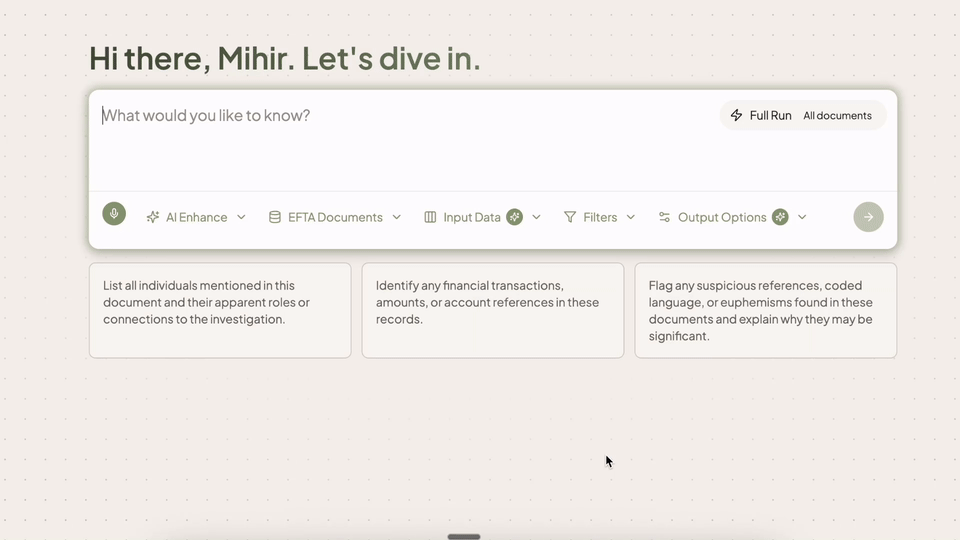Screen dimensions: 960x540
Task: Toggle the green badge beside Output Options
Action: click(780, 217)
